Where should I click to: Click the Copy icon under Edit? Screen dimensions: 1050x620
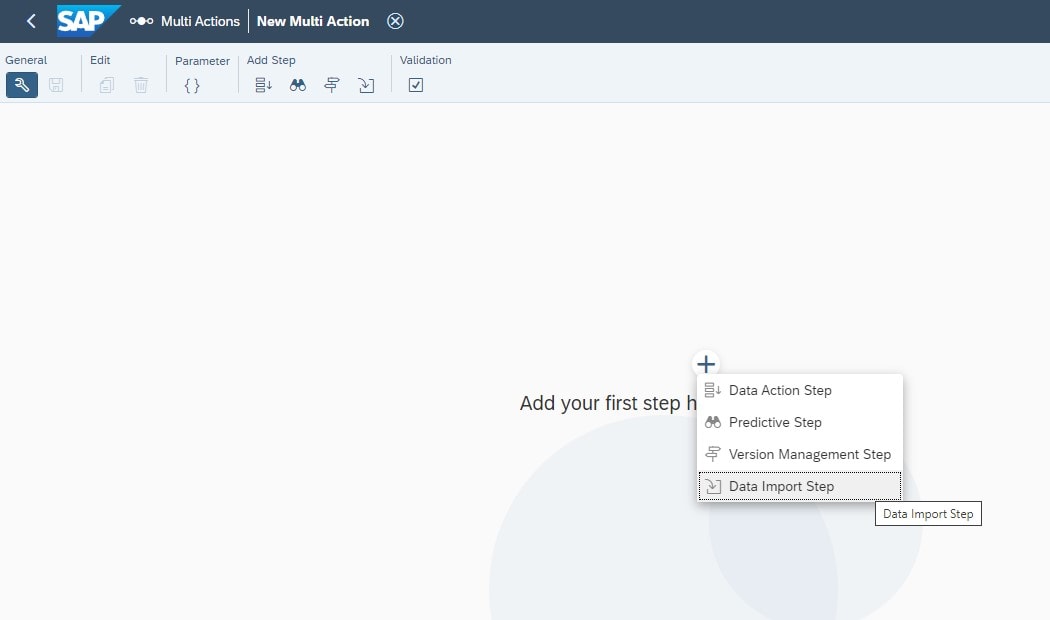coord(107,85)
